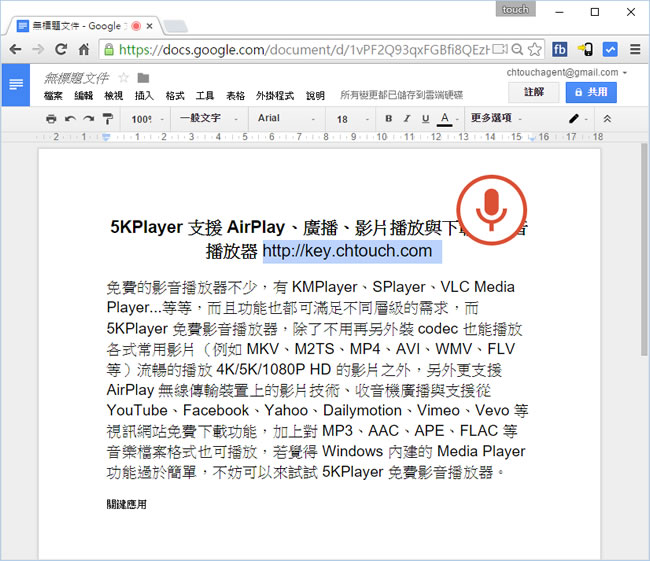650x561 pixels.
Task: Open the 外掛程式 add-ons menu
Action: click(x=274, y=96)
